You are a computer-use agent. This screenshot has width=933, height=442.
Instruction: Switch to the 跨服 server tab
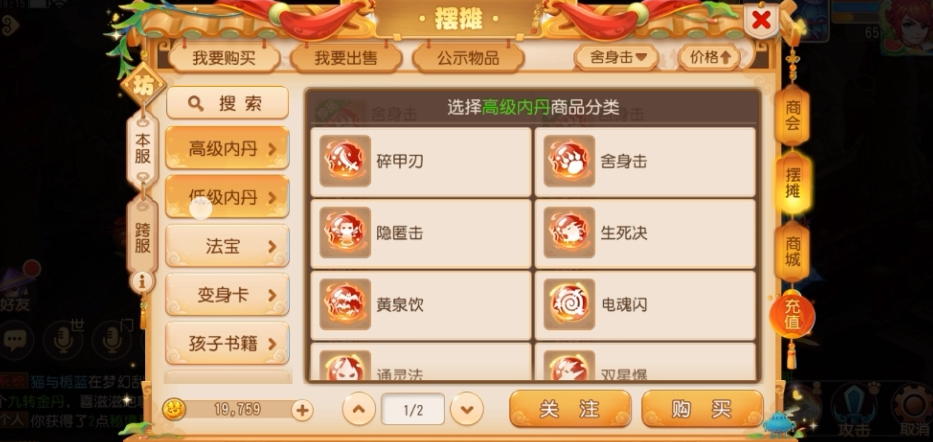pos(142,235)
